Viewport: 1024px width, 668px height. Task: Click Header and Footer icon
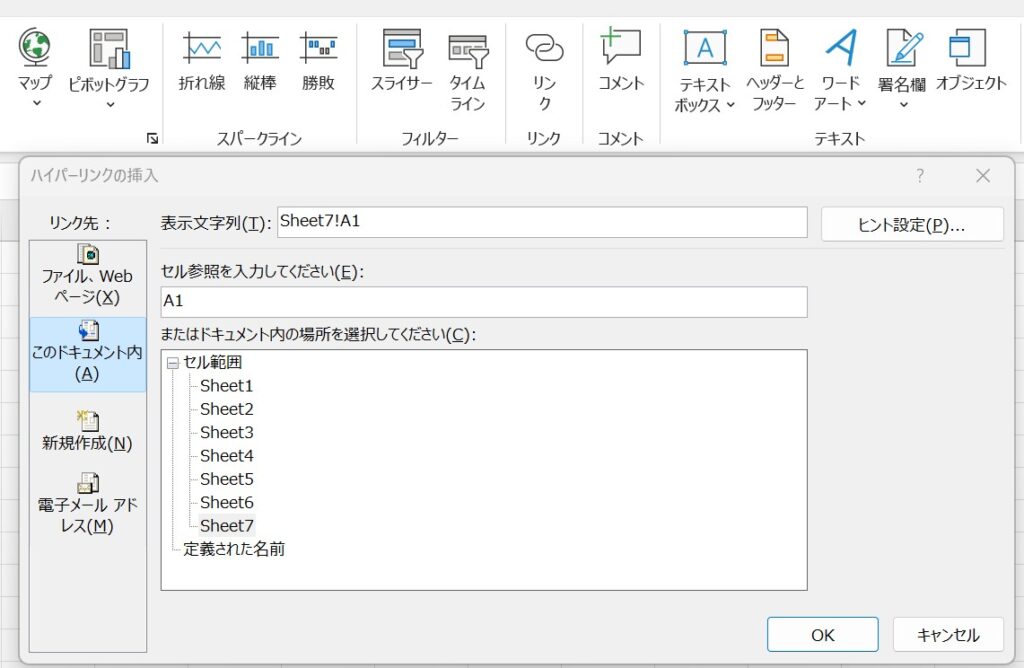coord(774,48)
